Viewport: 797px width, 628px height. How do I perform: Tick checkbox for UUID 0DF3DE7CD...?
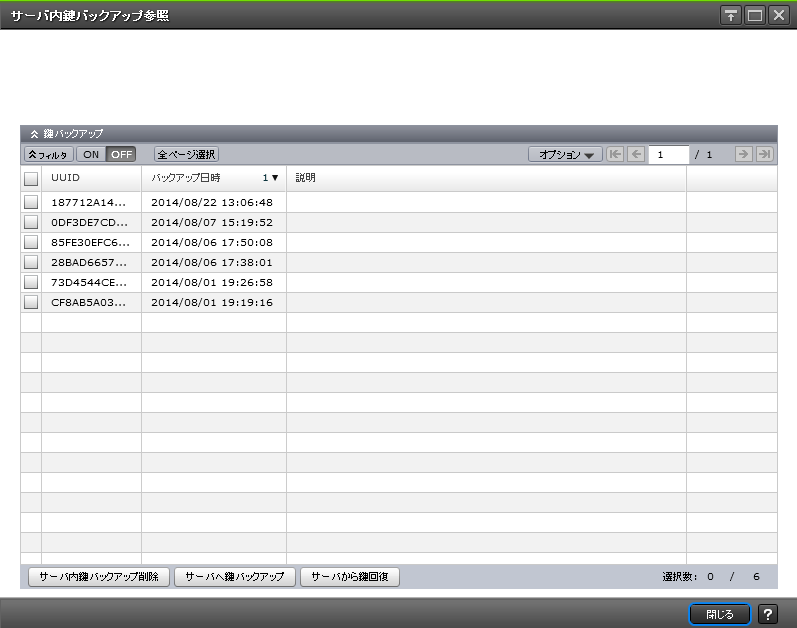31,222
